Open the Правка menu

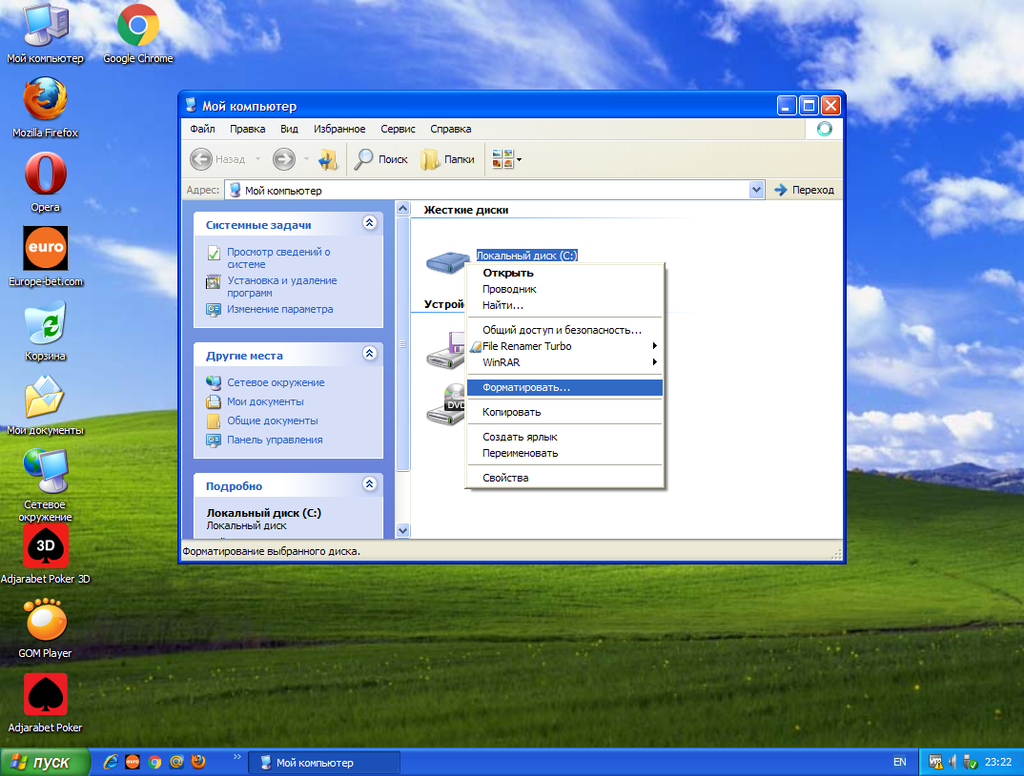click(x=248, y=129)
